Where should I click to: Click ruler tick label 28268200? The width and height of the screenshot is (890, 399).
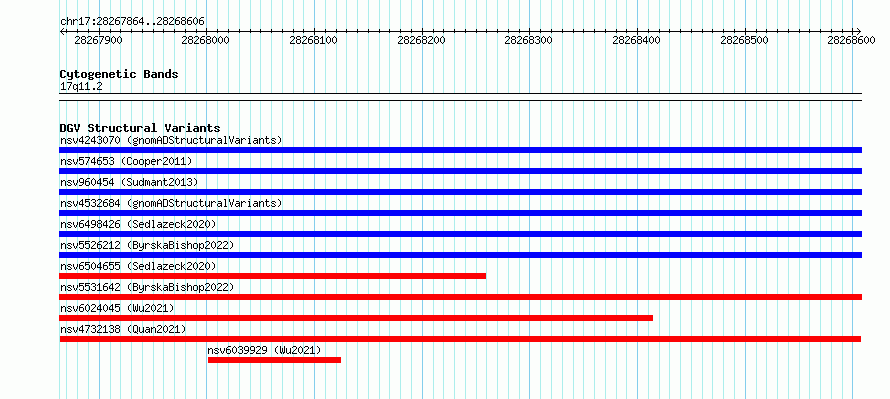pyautogui.click(x=421, y=40)
